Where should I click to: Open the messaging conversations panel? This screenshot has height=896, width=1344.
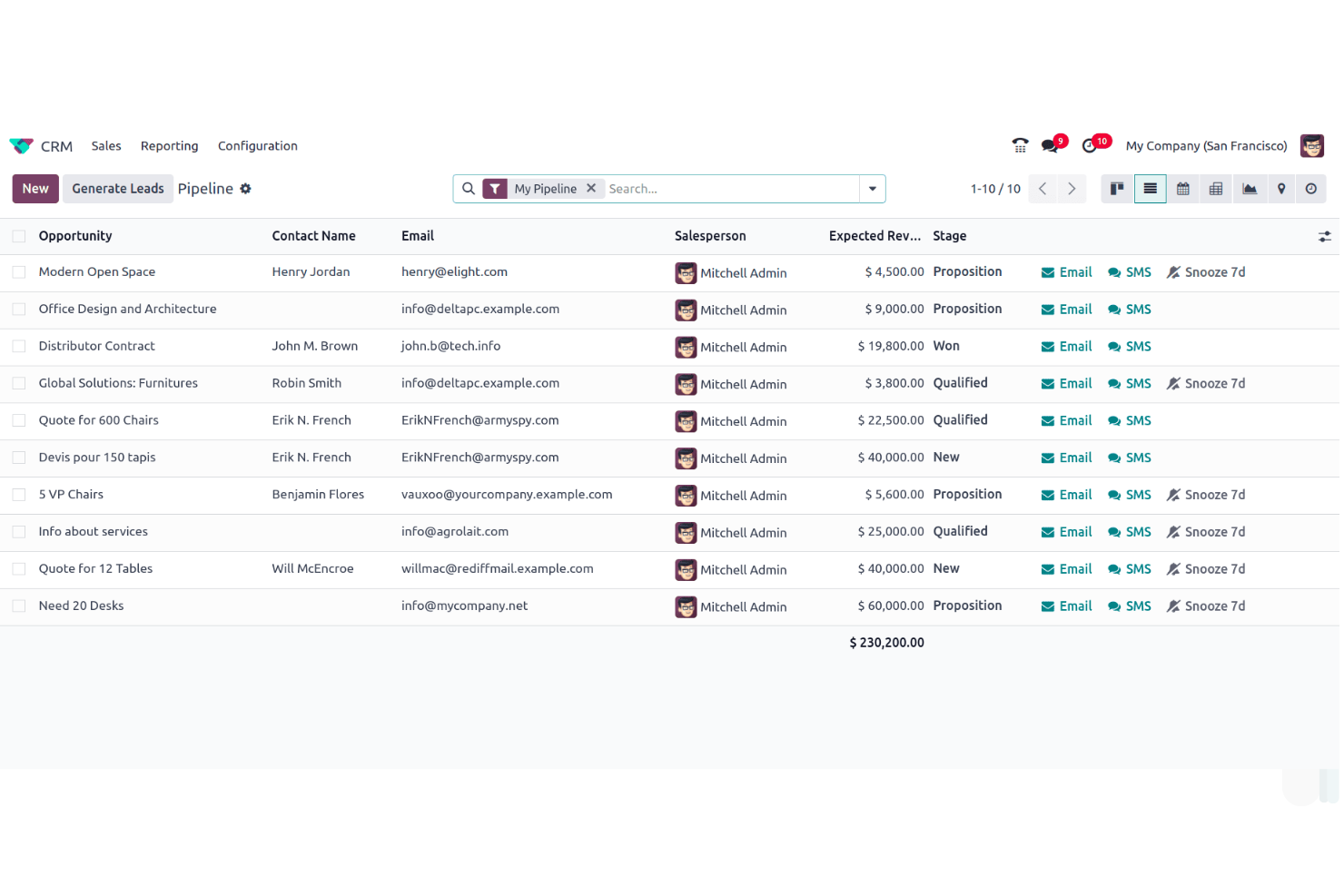click(1051, 144)
